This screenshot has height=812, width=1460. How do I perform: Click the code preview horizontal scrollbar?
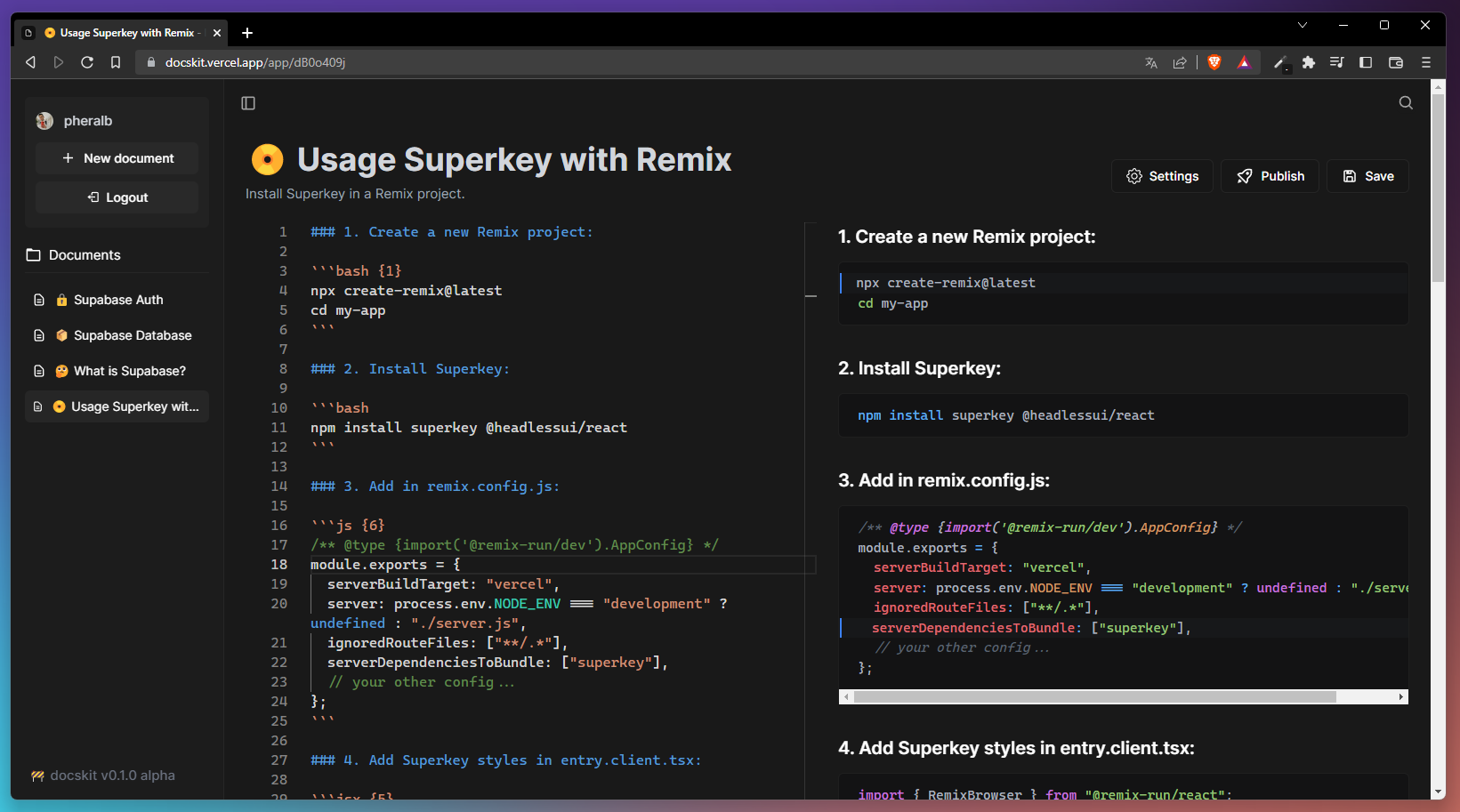coord(1095,697)
